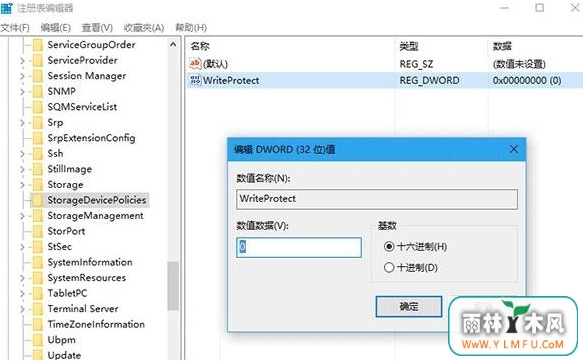Open the 文件(F) menu
The height and width of the screenshot is (361, 583).
click(15, 28)
